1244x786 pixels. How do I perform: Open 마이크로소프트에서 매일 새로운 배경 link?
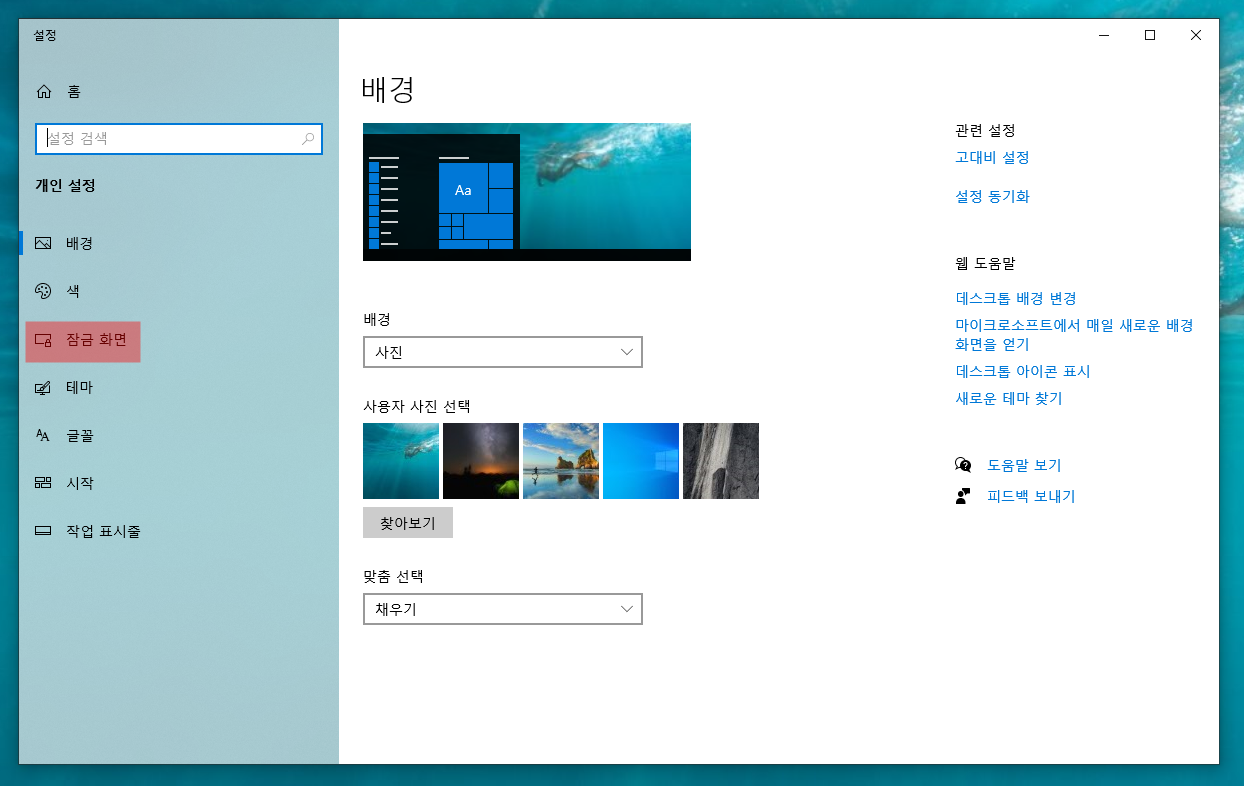pyautogui.click(x=1074, y=335)
